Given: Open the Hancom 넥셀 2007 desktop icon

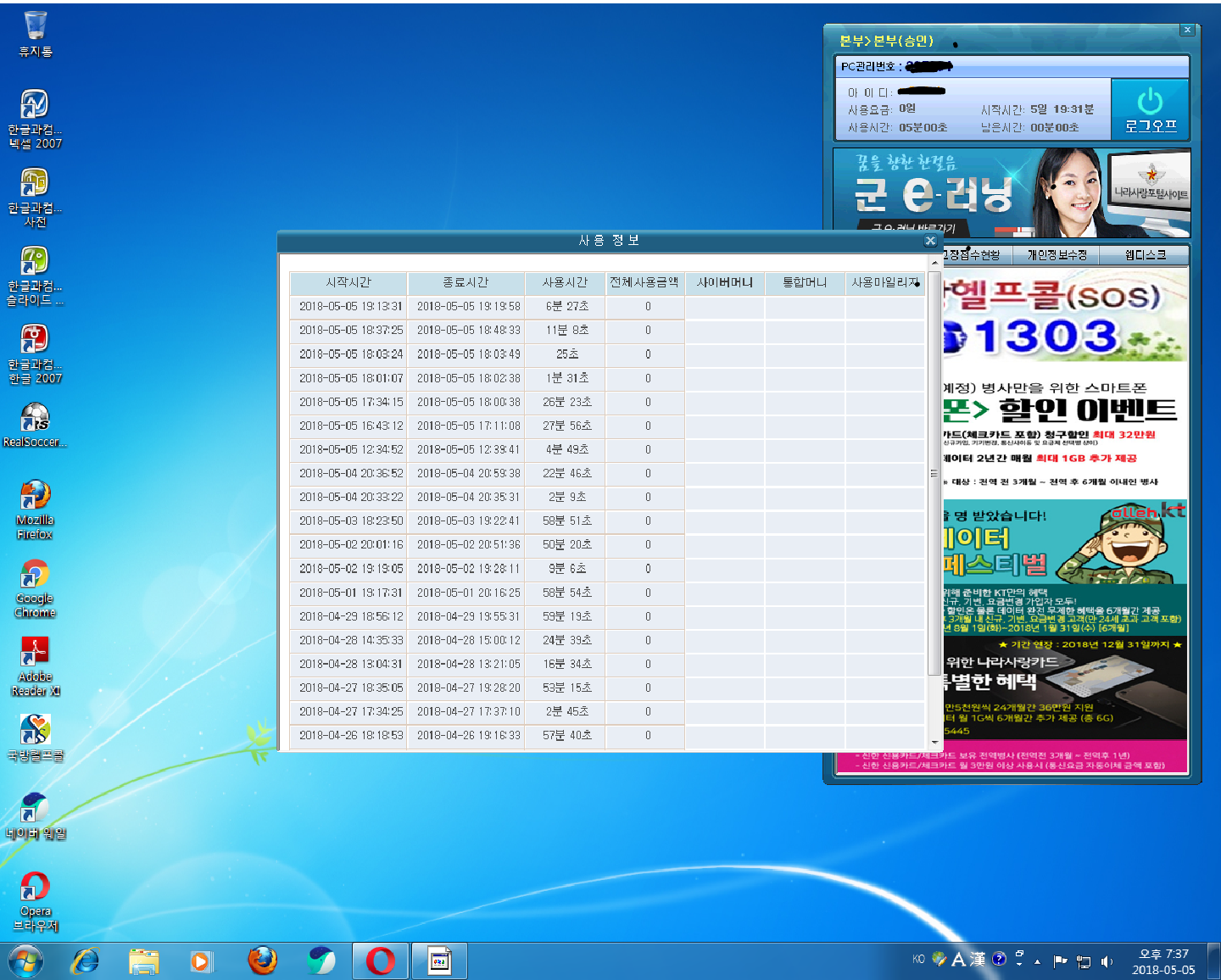Looking at the screenshot, I should [35, 119].
